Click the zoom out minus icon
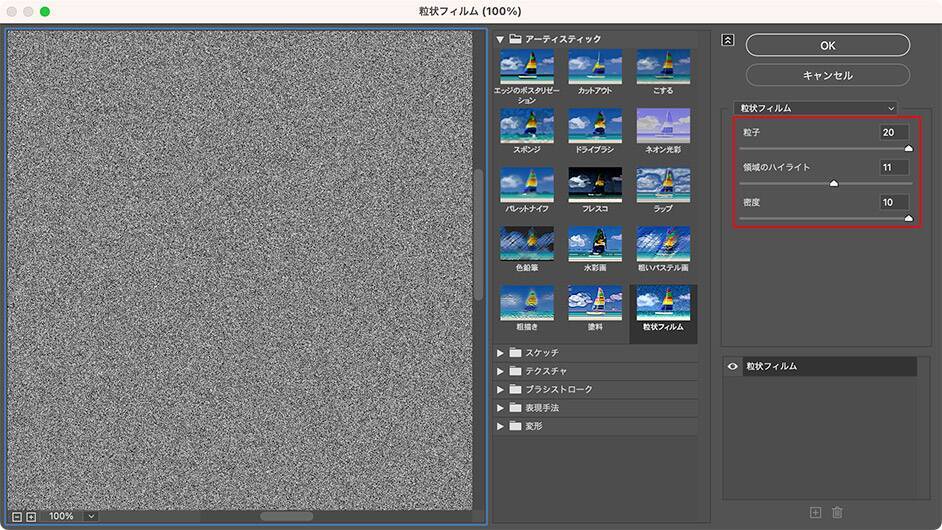This screenshot has width=942, height=530. [18, 516]
